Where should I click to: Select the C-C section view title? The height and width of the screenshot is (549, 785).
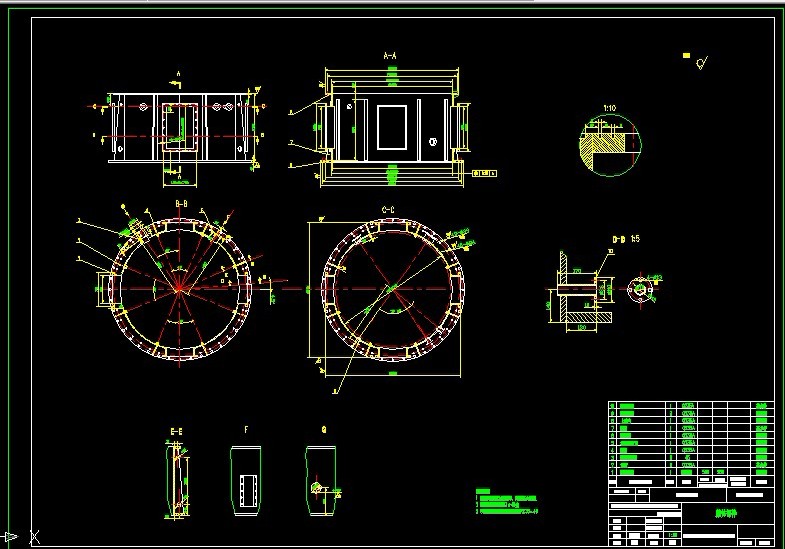point(388,210)
